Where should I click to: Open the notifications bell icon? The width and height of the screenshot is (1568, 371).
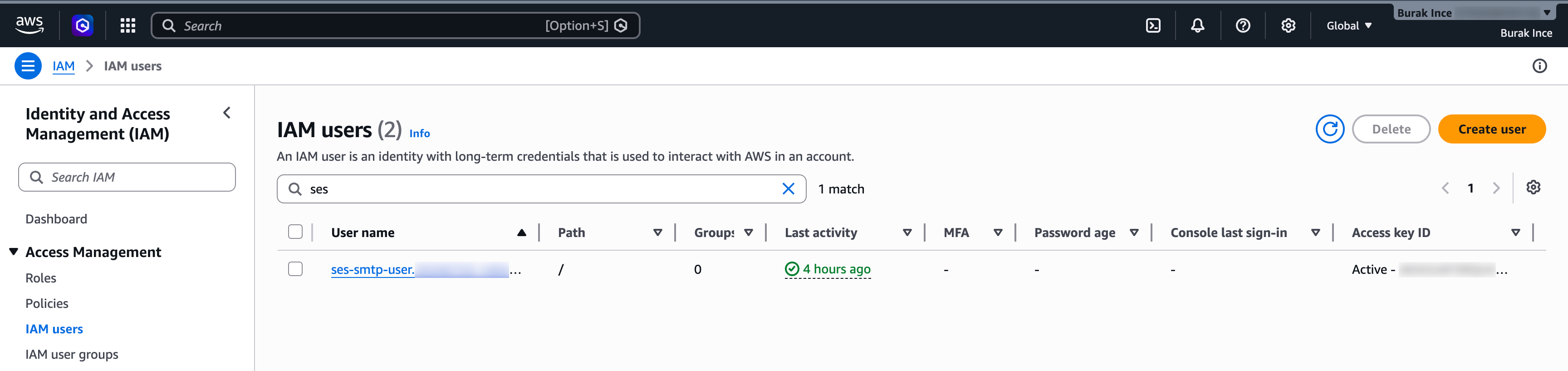(x=1197, y=25)
